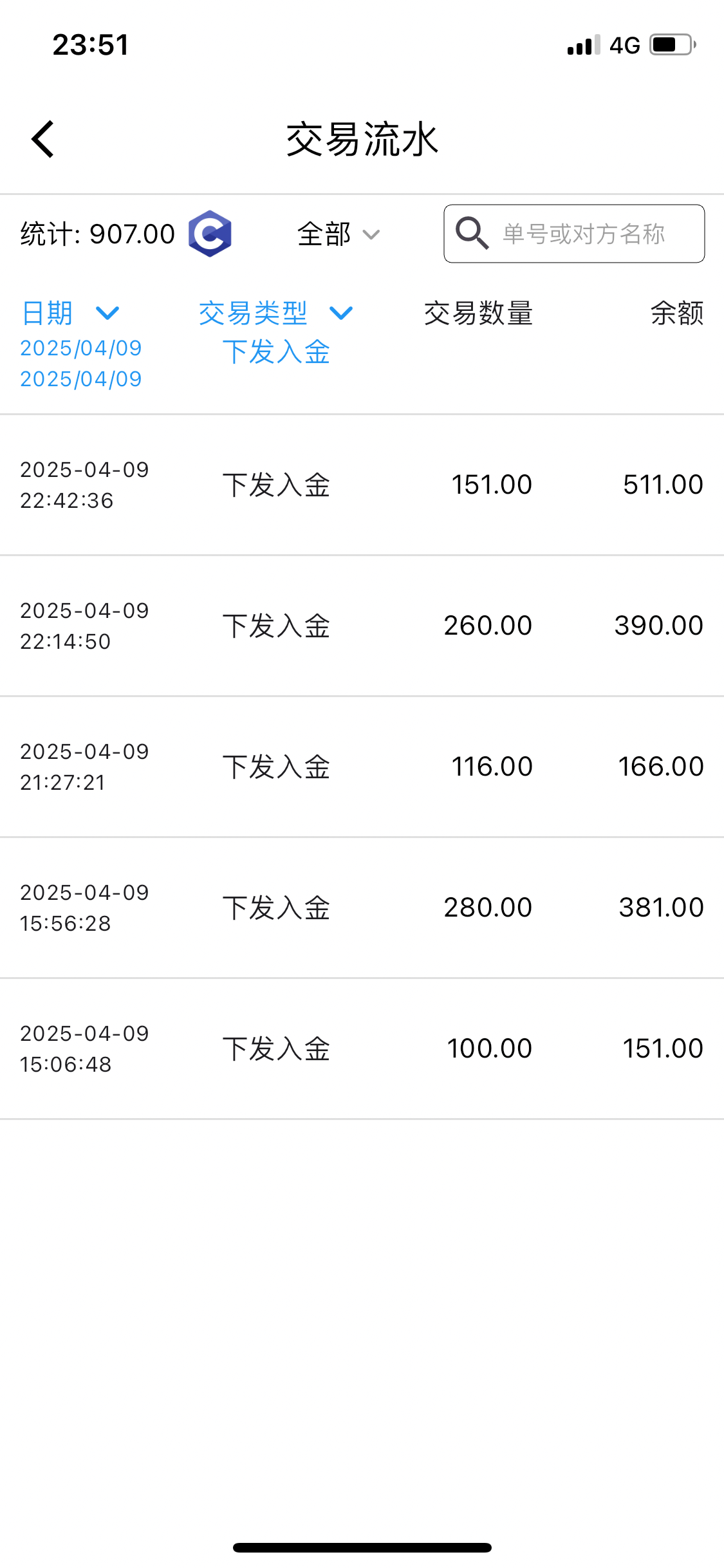Open the 全部 filter dropdown

(338, 234)
